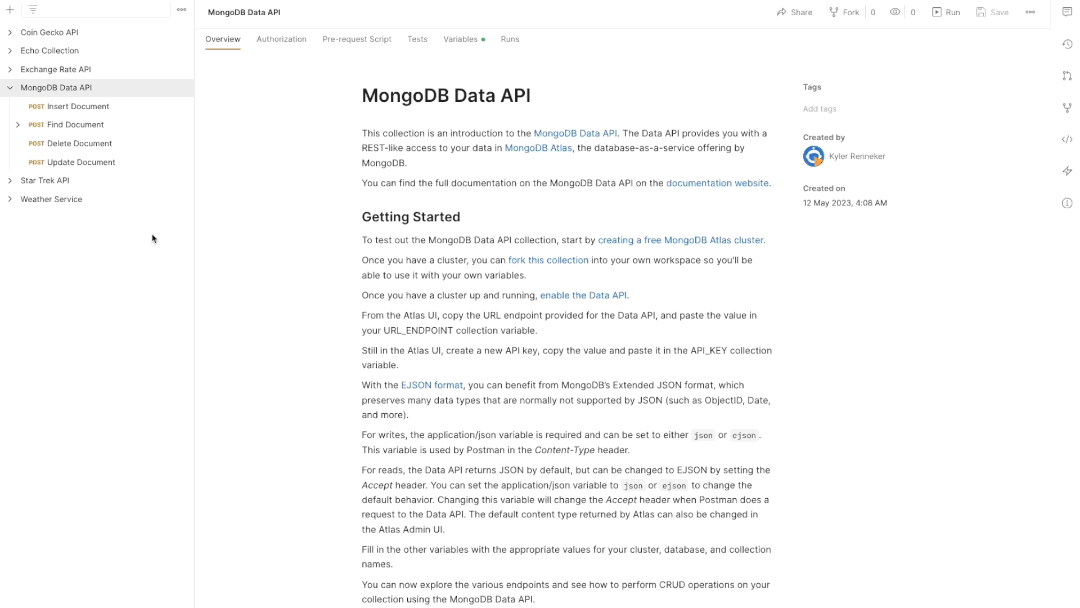Select the Find Document request

(x=75, y=125)
